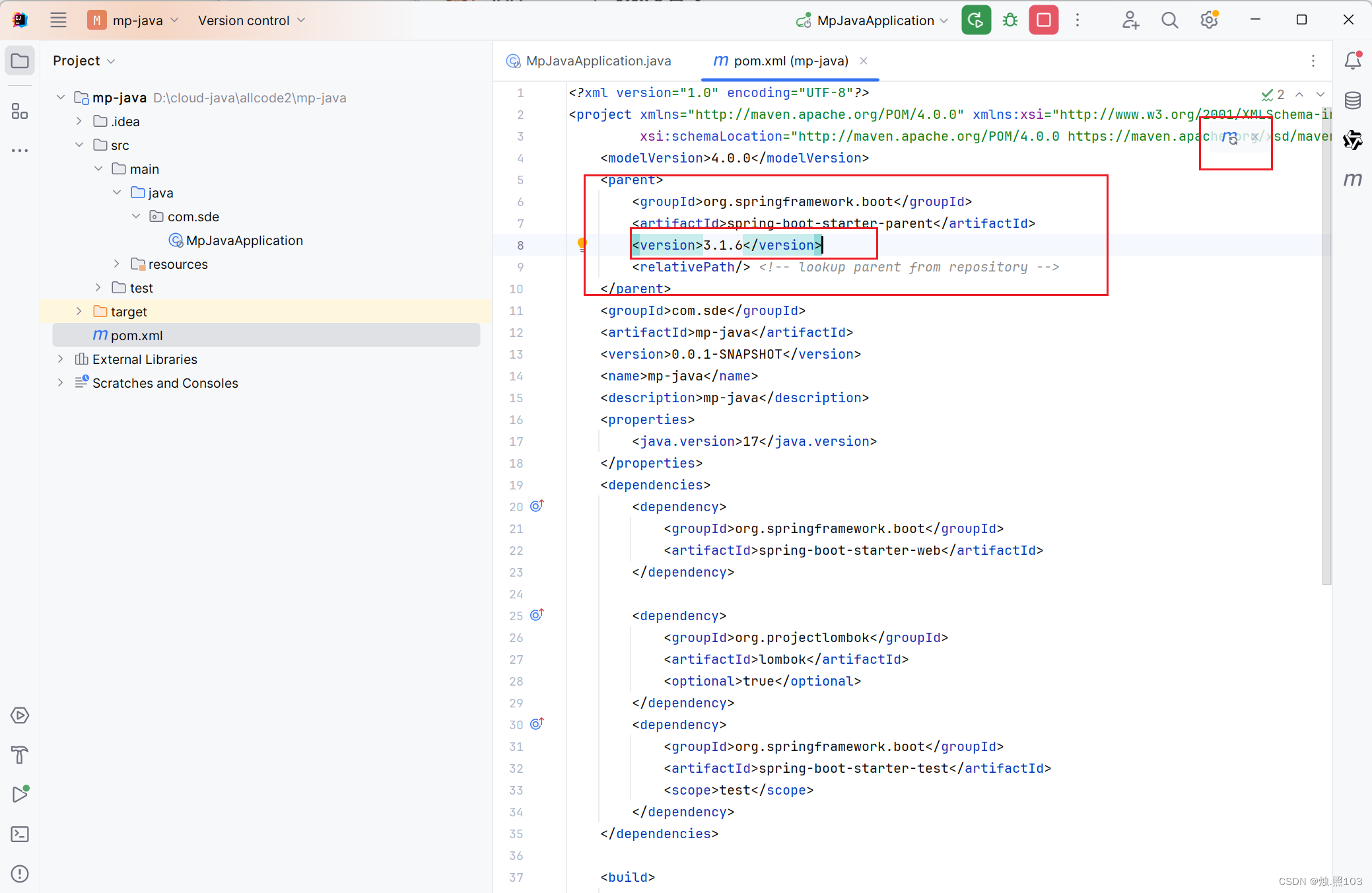Toggle the Project tool window folder icon
The height and width of the screenshot is (893, 1372).
point(20,61)
